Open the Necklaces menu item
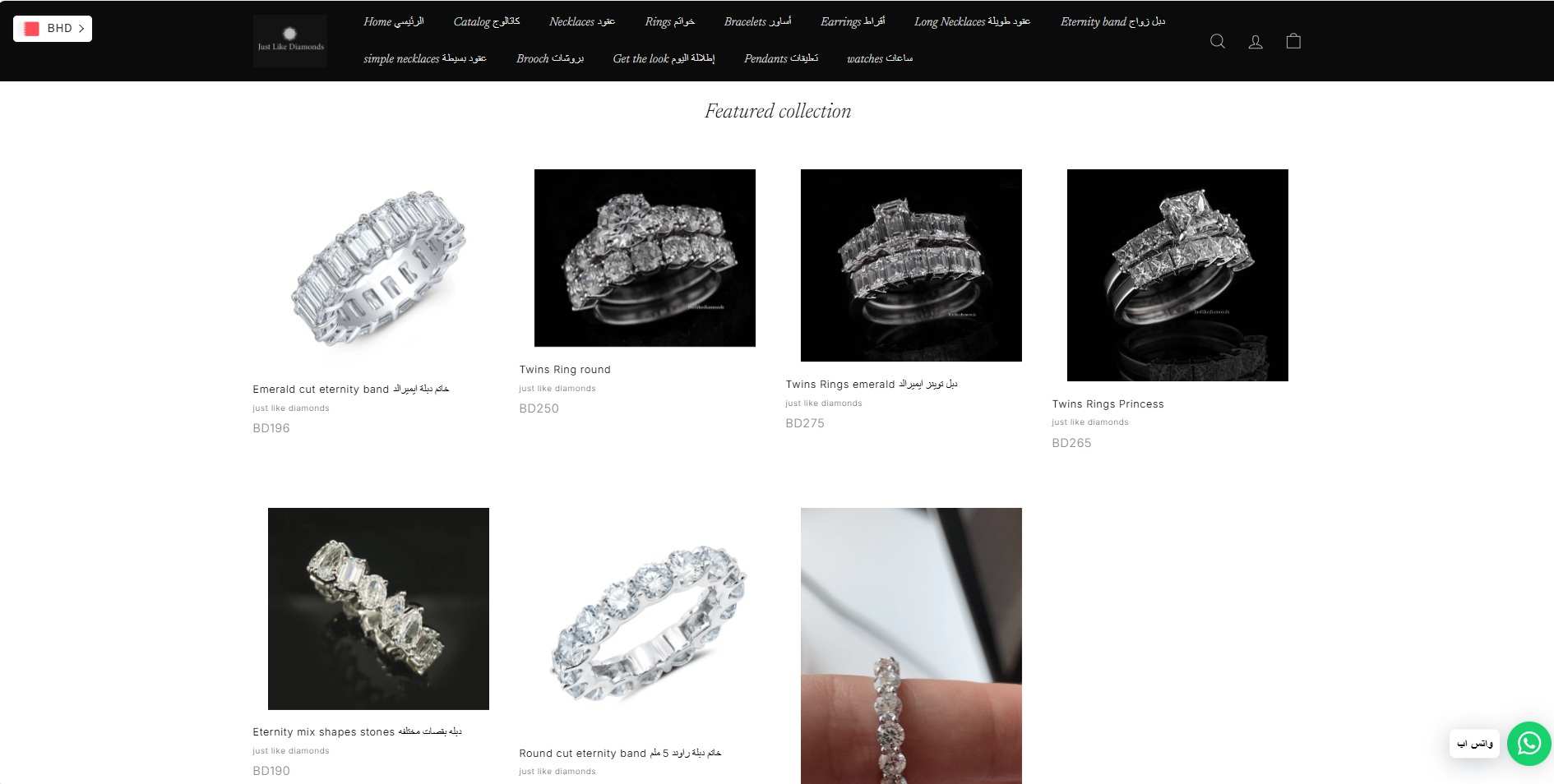 (x=582, y=21)
